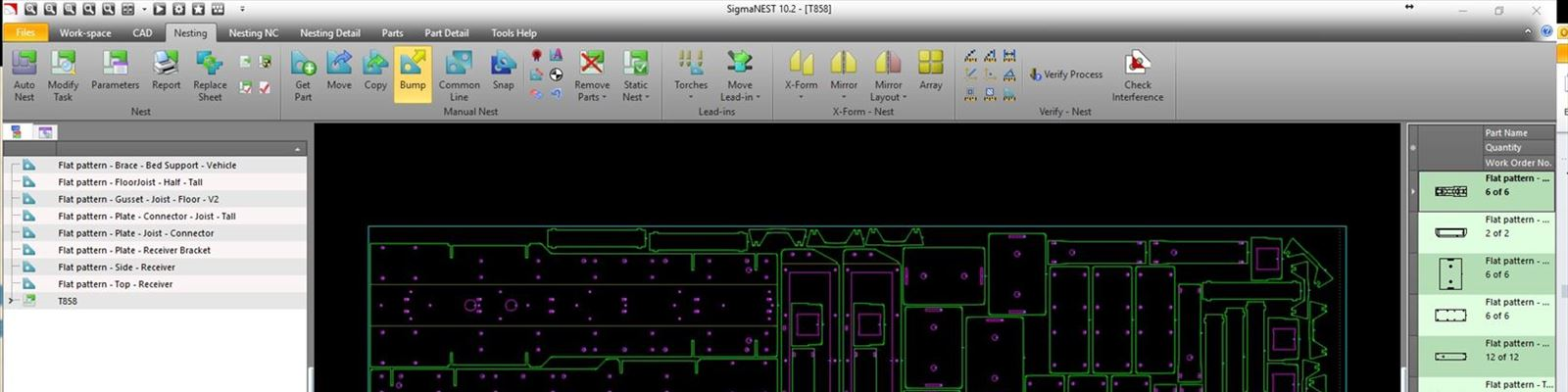Screen dimensions: 1568x392
Task: Click the second panel tab icon above tree
Action: pos(45,132)
